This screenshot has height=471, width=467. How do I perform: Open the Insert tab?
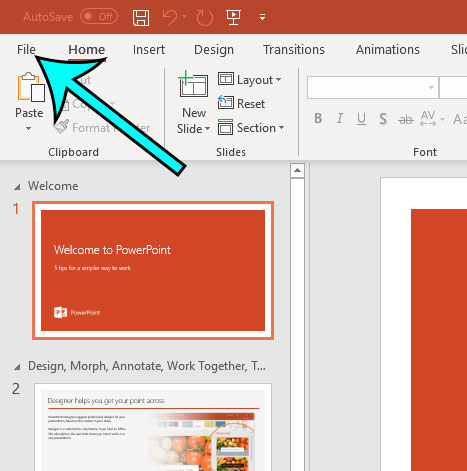click(x=149, y=49)
